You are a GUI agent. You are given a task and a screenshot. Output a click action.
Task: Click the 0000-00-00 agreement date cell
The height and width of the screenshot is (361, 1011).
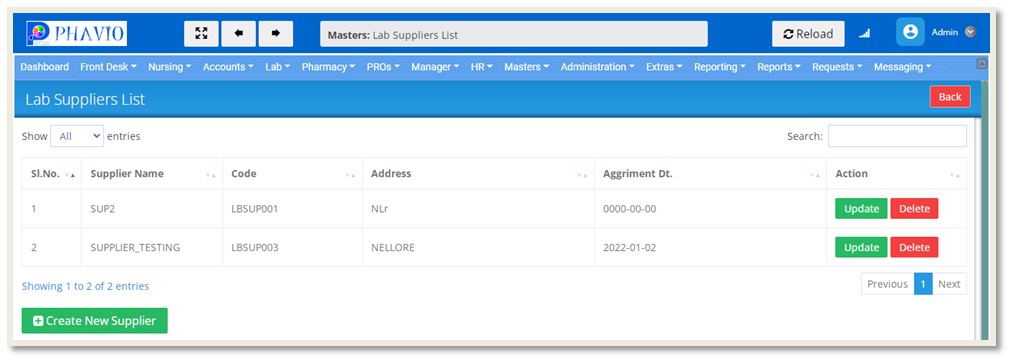(x=711, y=209)
